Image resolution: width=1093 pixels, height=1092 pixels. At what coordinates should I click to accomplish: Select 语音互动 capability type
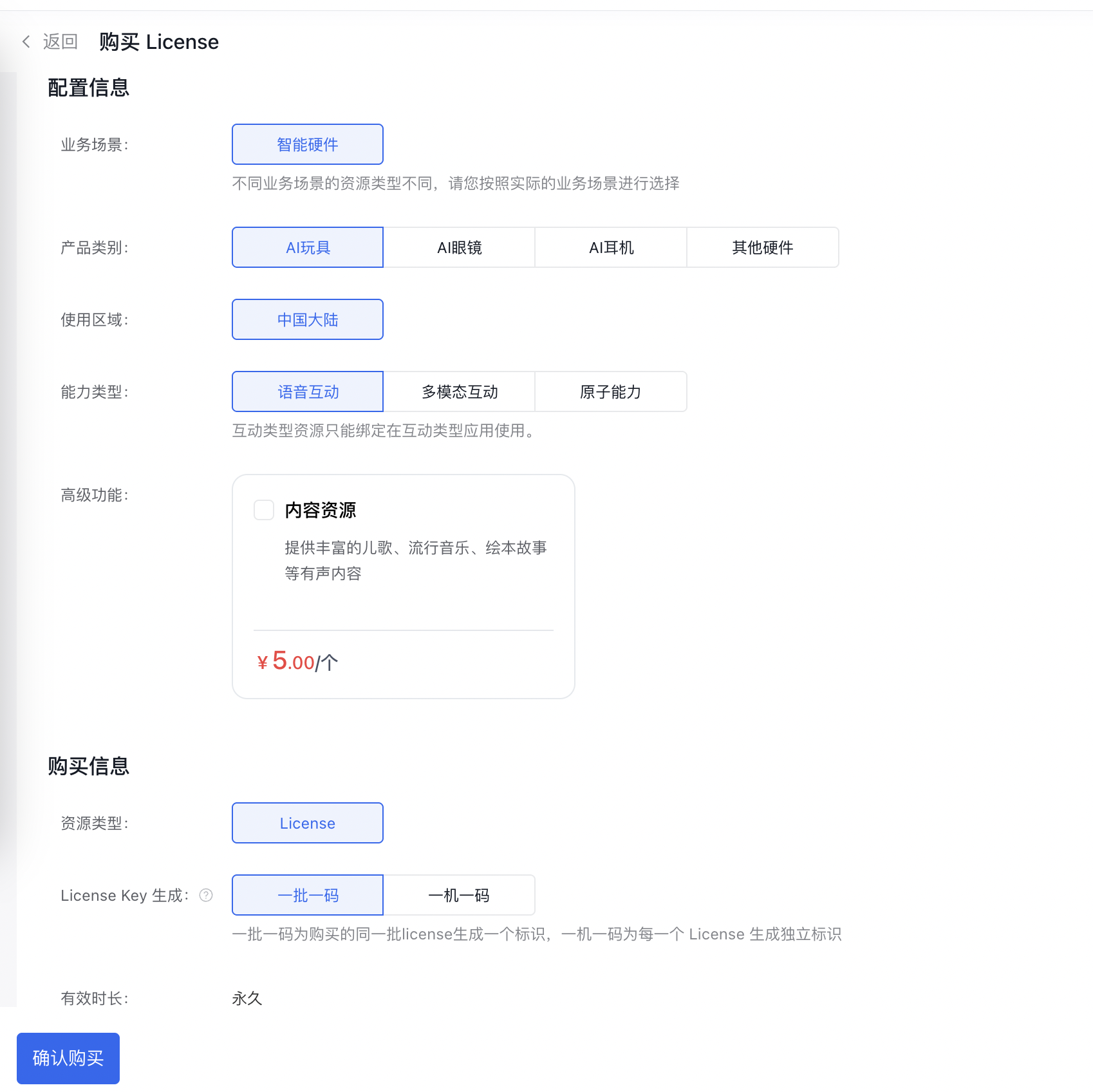point(308,391)
